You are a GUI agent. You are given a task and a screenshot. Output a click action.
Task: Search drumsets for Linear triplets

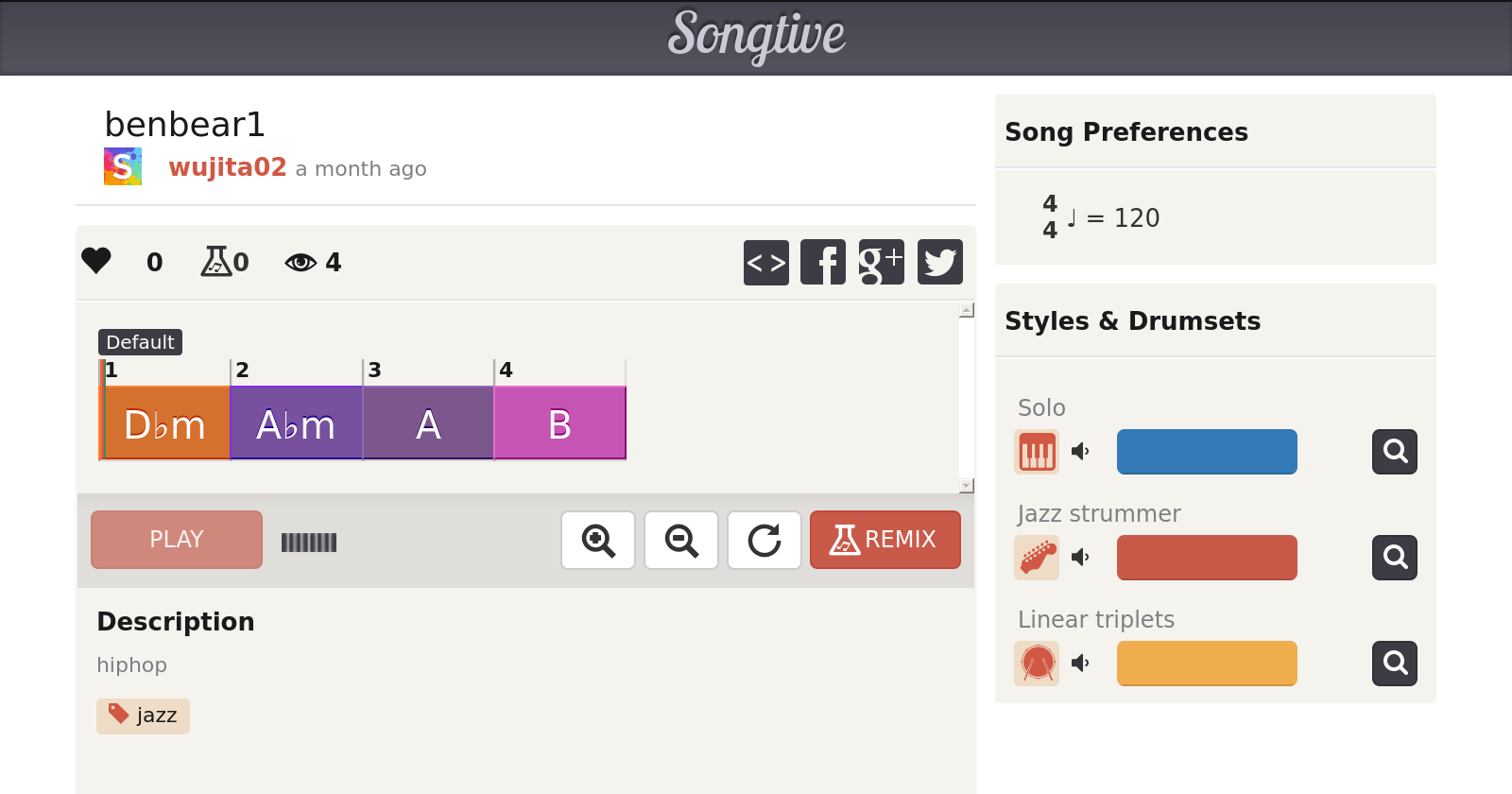point(1395,664)
